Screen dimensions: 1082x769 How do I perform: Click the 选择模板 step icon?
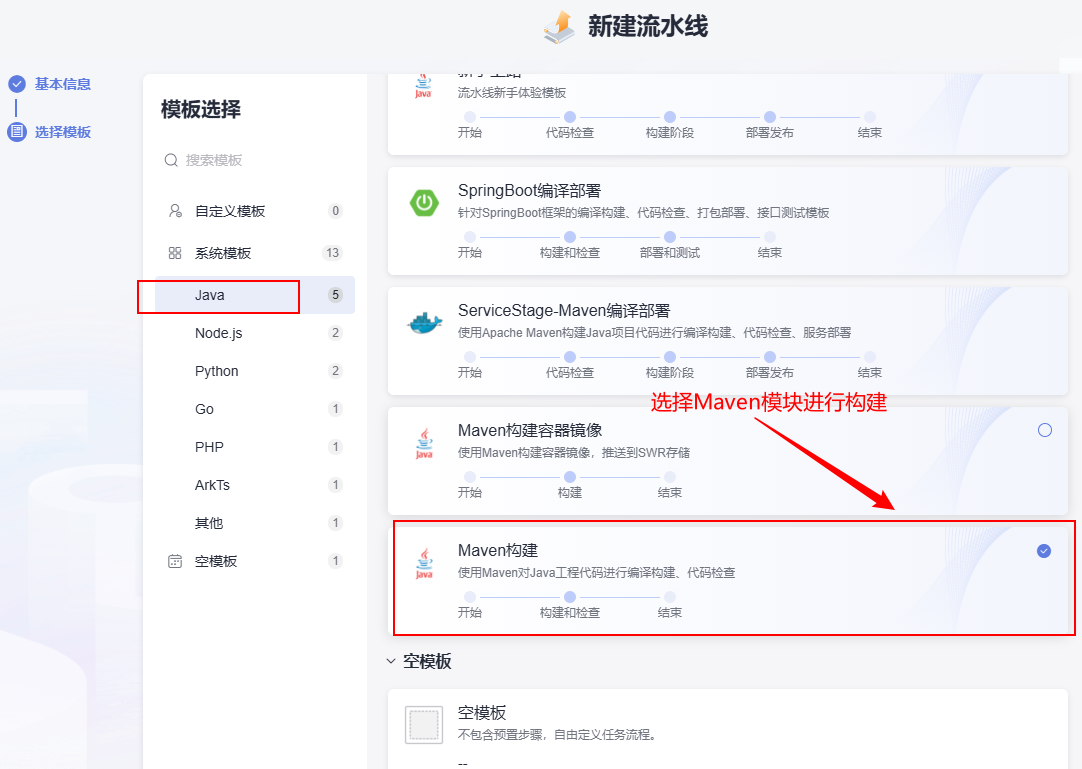17,132
